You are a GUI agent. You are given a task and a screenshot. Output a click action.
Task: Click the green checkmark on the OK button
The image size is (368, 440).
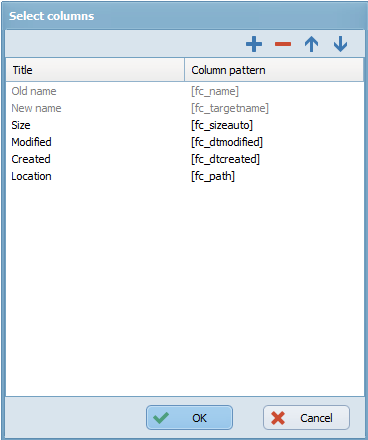click(x=161, y=418)
